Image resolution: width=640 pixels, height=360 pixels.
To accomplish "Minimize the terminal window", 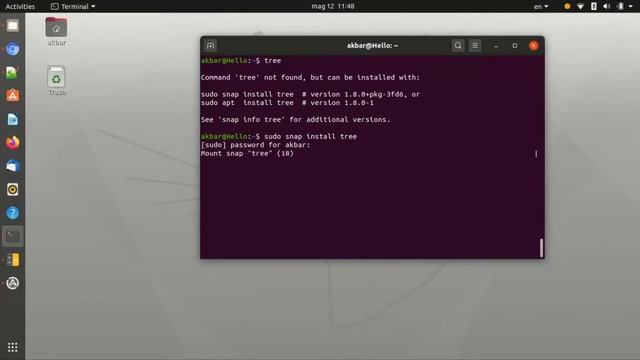I will (496, 46).
